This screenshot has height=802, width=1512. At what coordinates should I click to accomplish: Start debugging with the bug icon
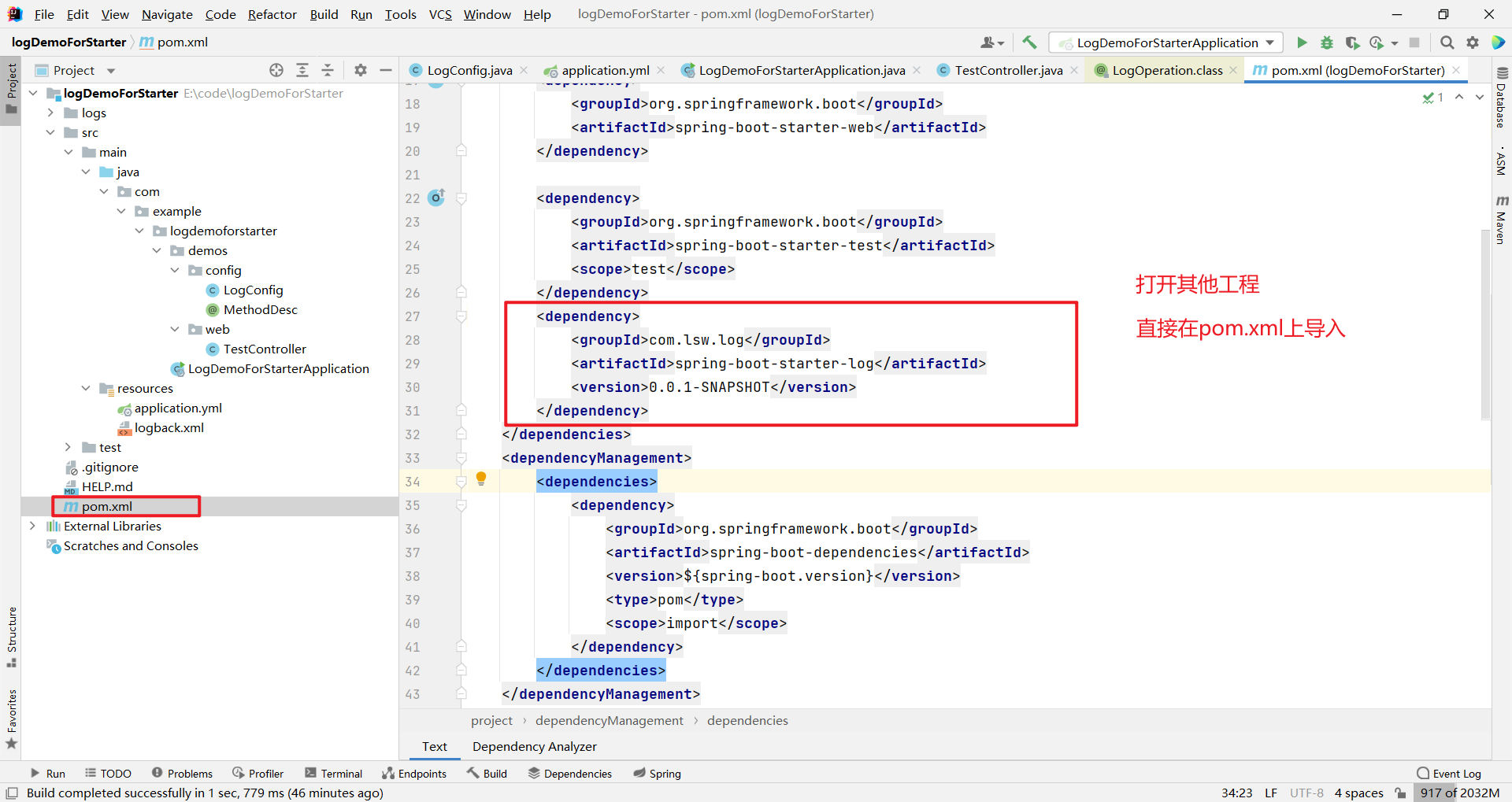coord(1327,43)
